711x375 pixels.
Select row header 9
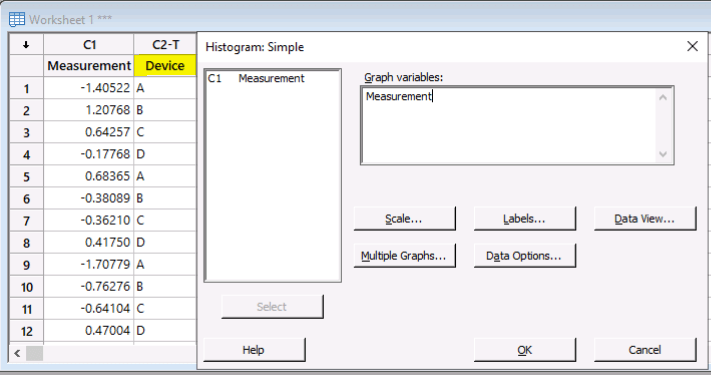26,265
